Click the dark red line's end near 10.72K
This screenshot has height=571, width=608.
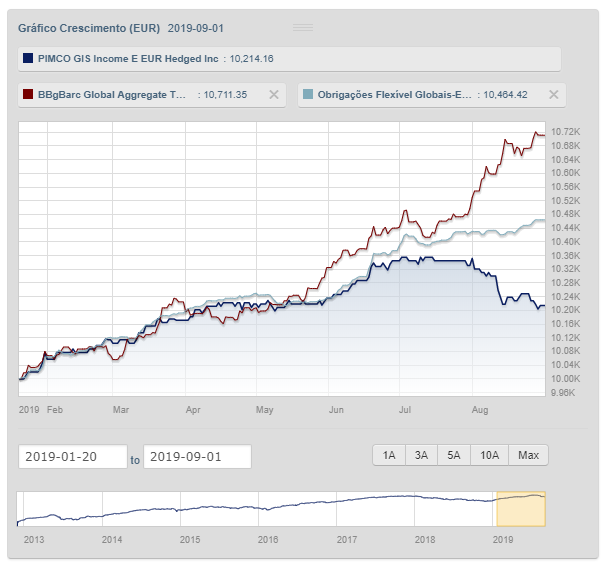tap(541, 134)
